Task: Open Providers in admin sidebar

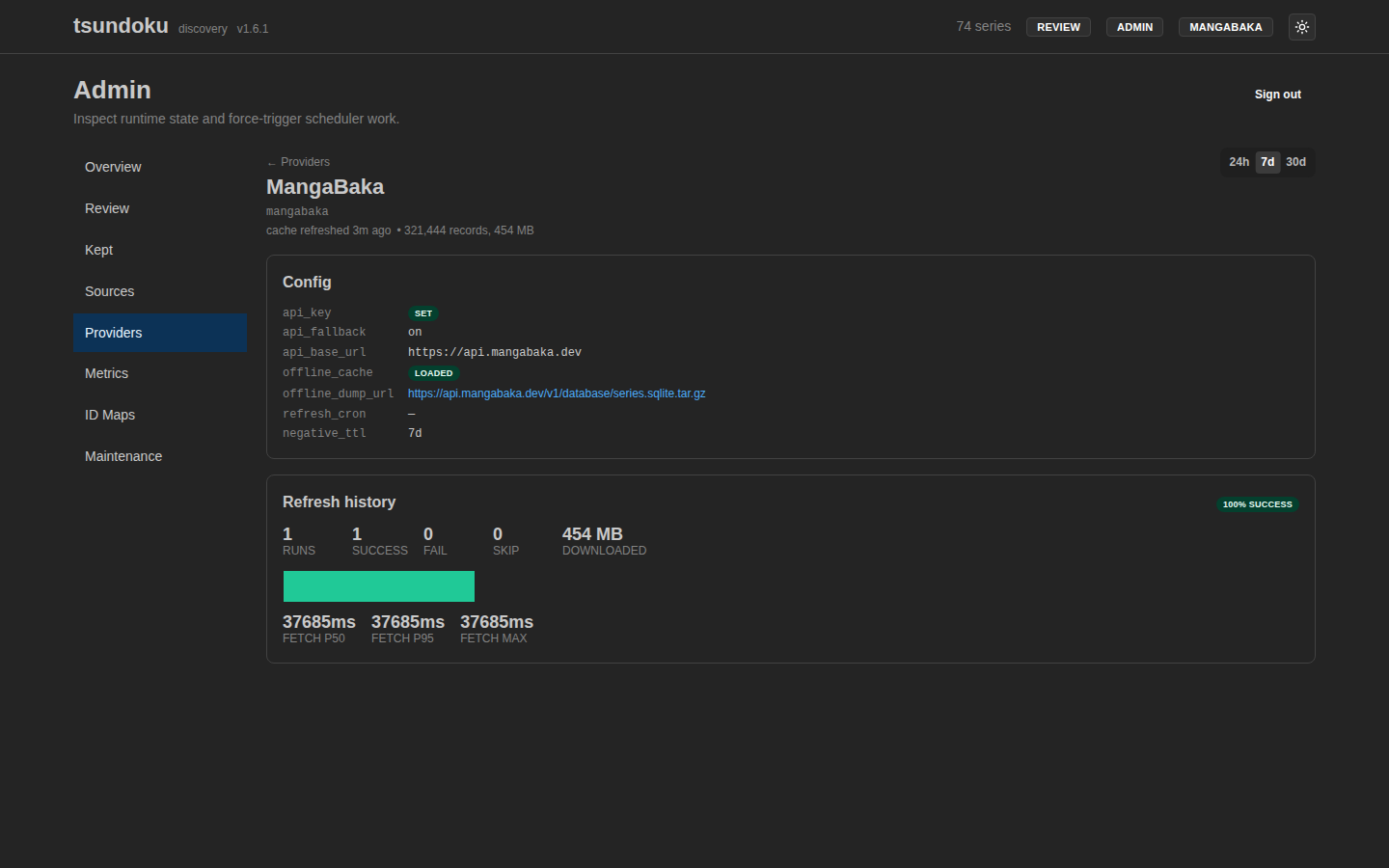Action: [160, 333]
